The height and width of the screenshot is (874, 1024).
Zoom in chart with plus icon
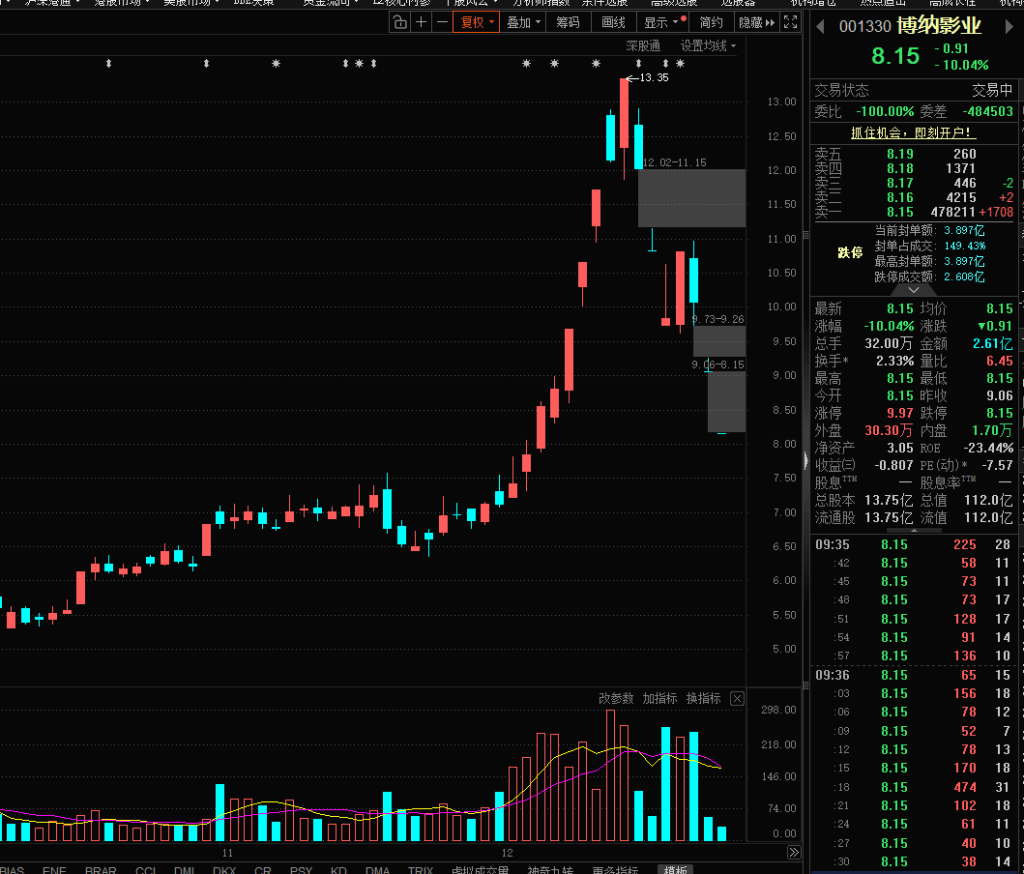point(421,22)
